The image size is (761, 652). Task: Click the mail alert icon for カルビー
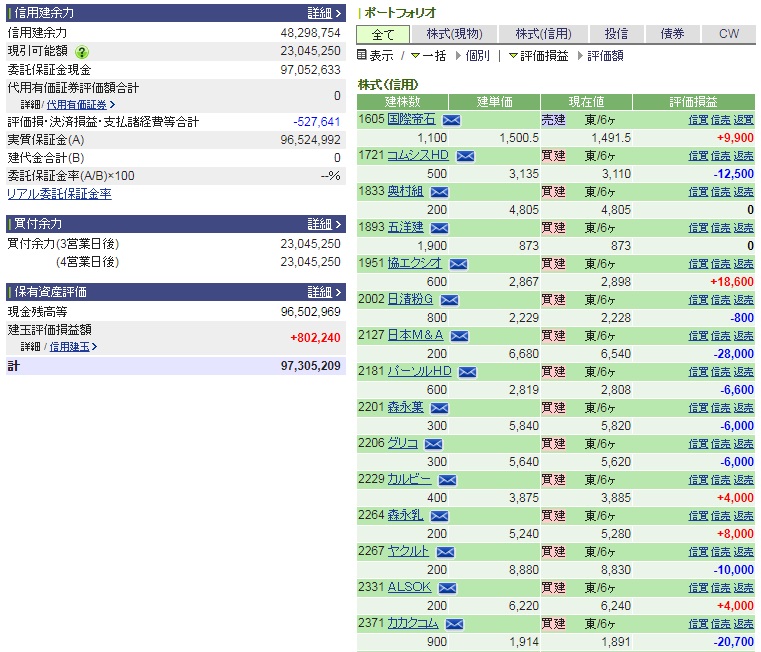click(x=447, y=480)
